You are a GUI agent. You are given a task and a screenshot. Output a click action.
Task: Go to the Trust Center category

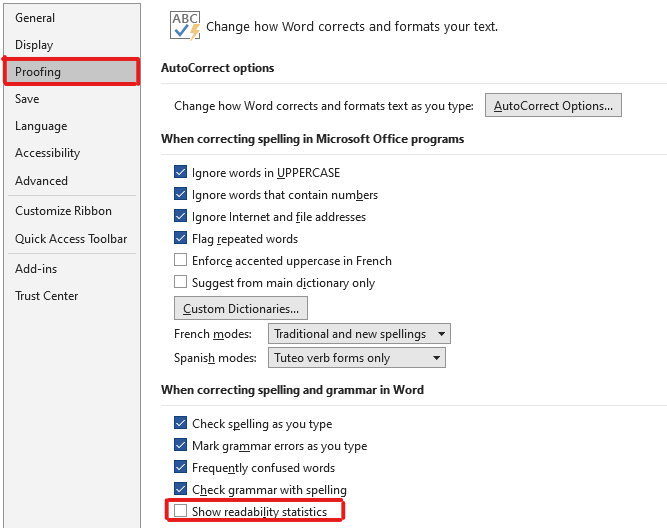pyautogui.click(x=46, y=296)
